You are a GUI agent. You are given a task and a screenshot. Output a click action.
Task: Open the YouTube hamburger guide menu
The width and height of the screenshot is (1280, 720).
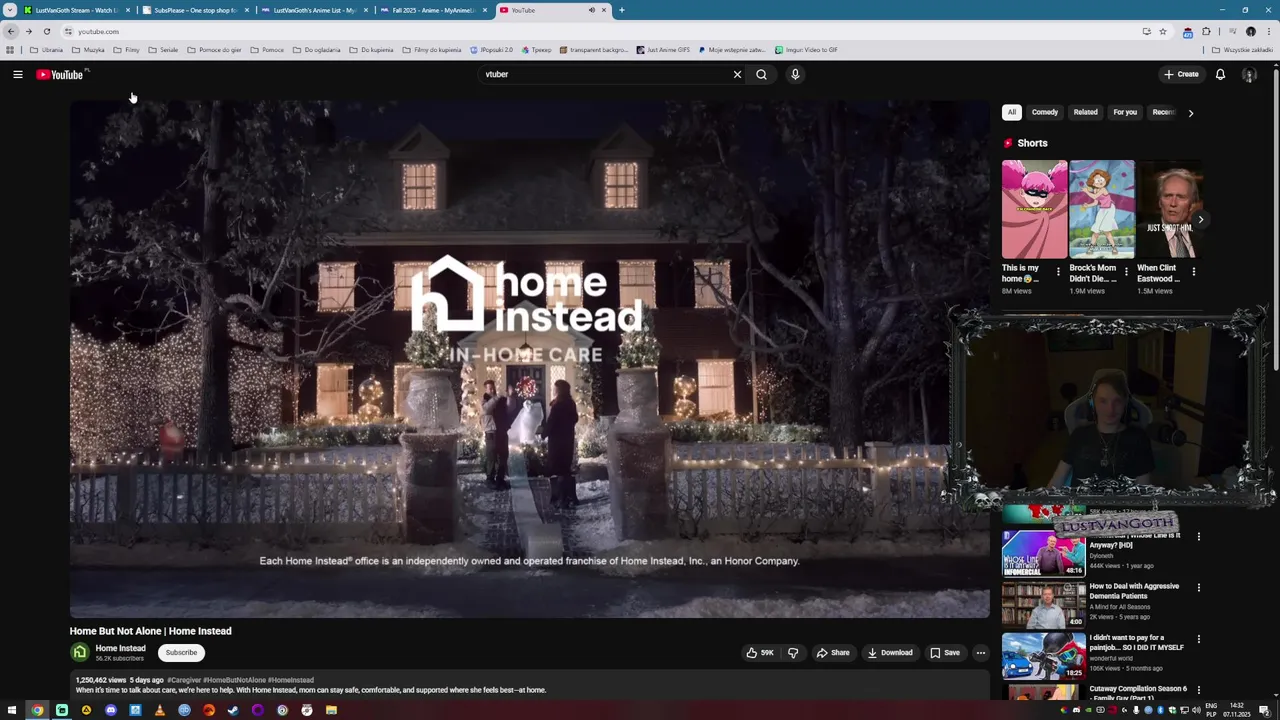click(18, 74)
